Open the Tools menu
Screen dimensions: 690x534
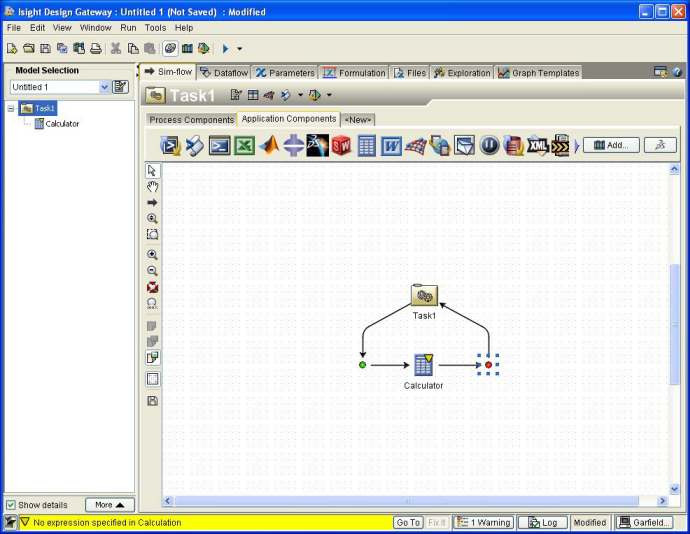coord(155,28)
